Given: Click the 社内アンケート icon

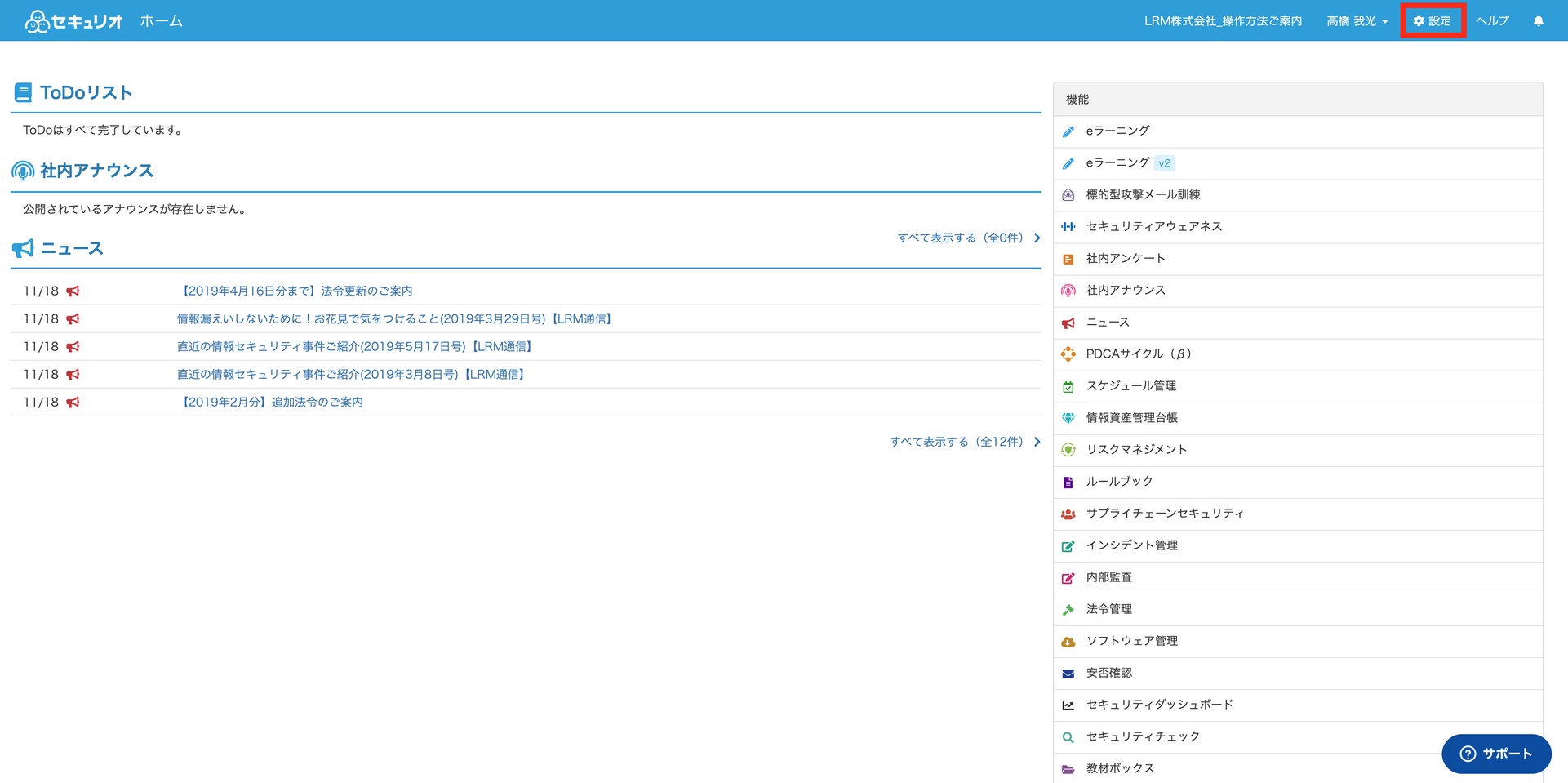Looking at the screenshot, I should (1068, 259).
